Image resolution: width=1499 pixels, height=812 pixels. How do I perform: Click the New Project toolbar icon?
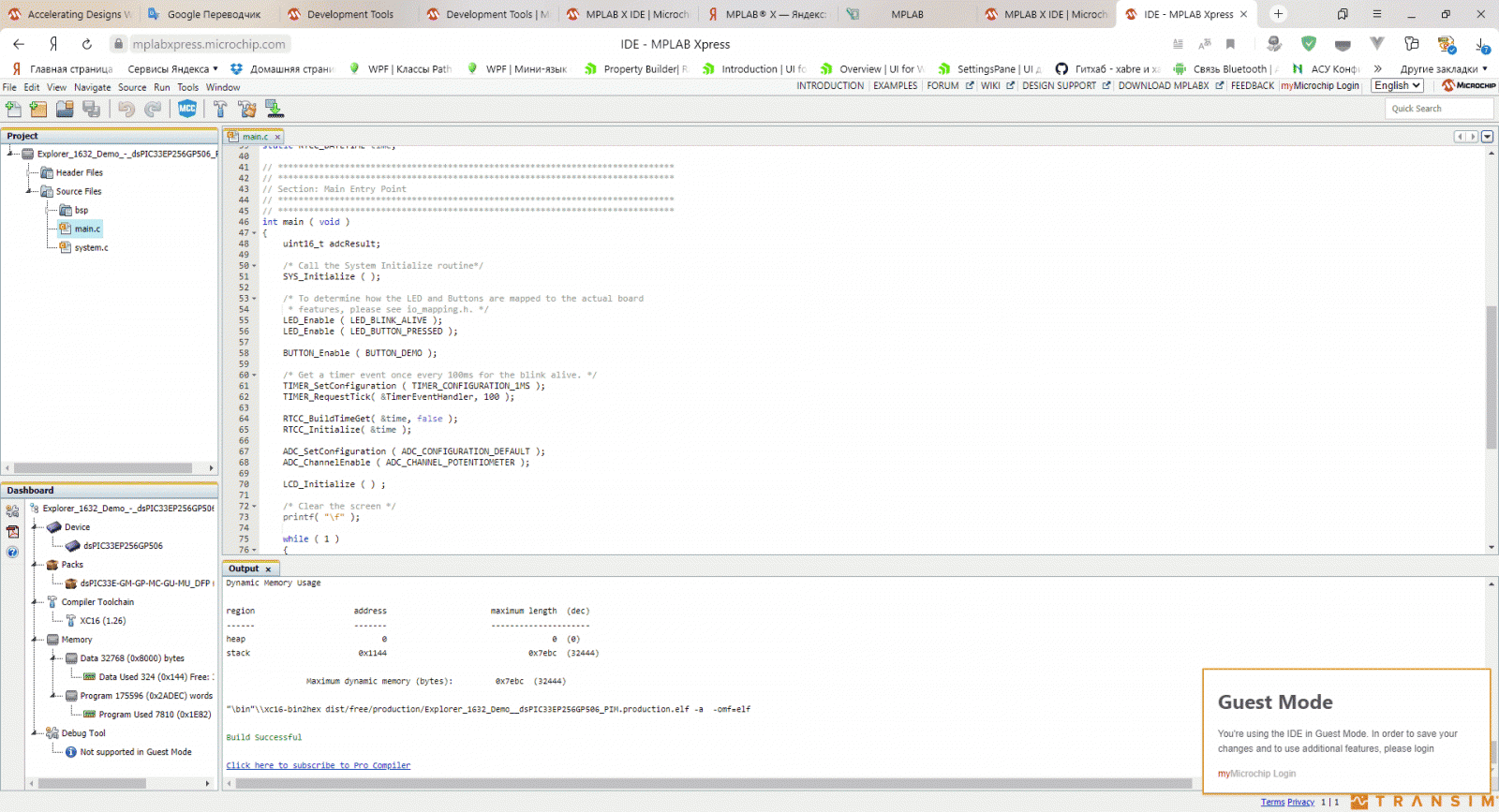click(38, 109)
